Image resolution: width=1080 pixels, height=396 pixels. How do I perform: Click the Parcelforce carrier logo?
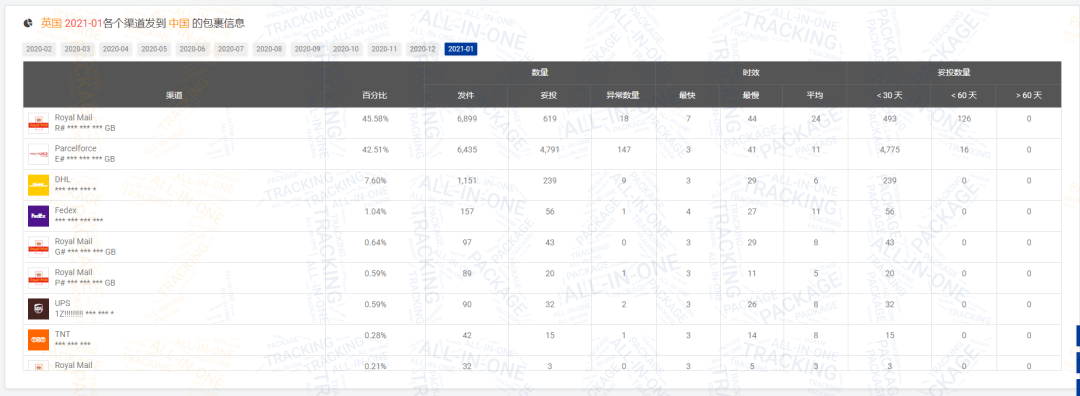pyautogui.click(x=39, y=154)
